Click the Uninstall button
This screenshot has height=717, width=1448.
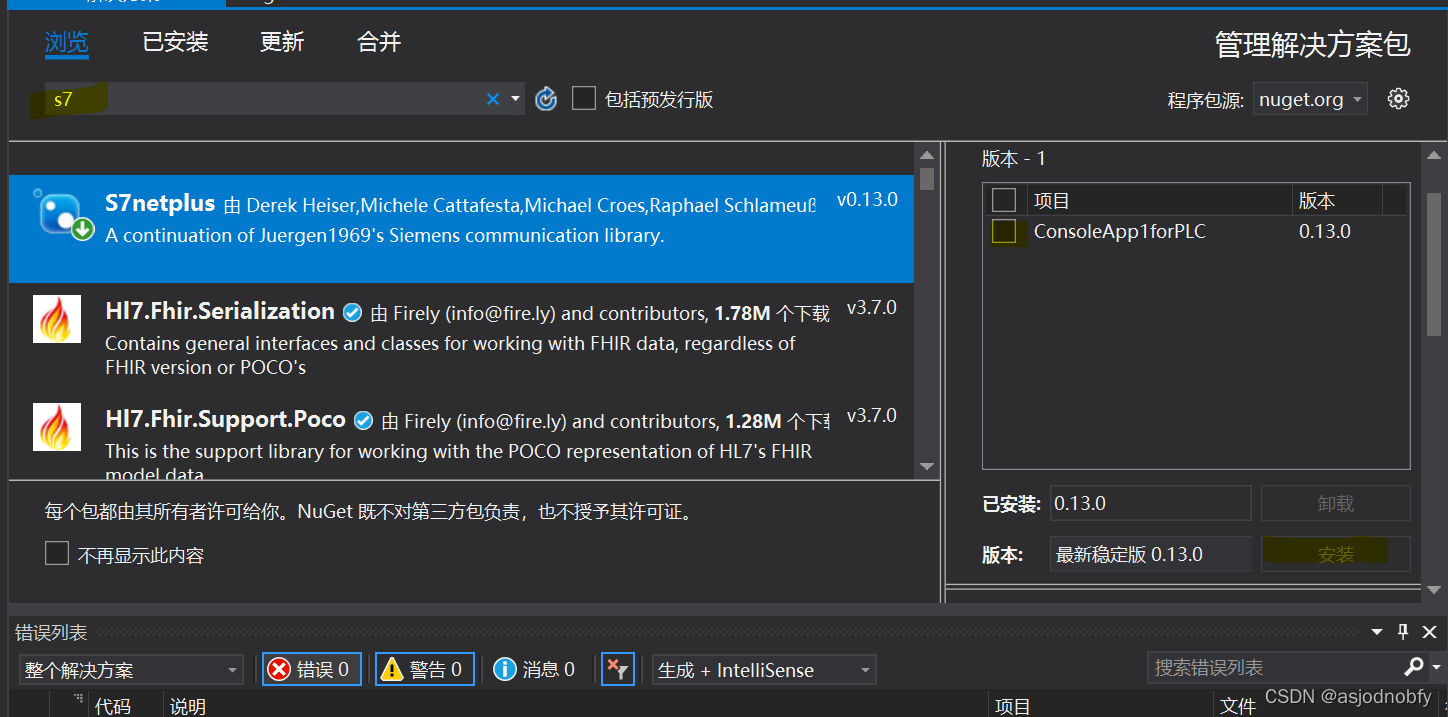point(1335,503)
